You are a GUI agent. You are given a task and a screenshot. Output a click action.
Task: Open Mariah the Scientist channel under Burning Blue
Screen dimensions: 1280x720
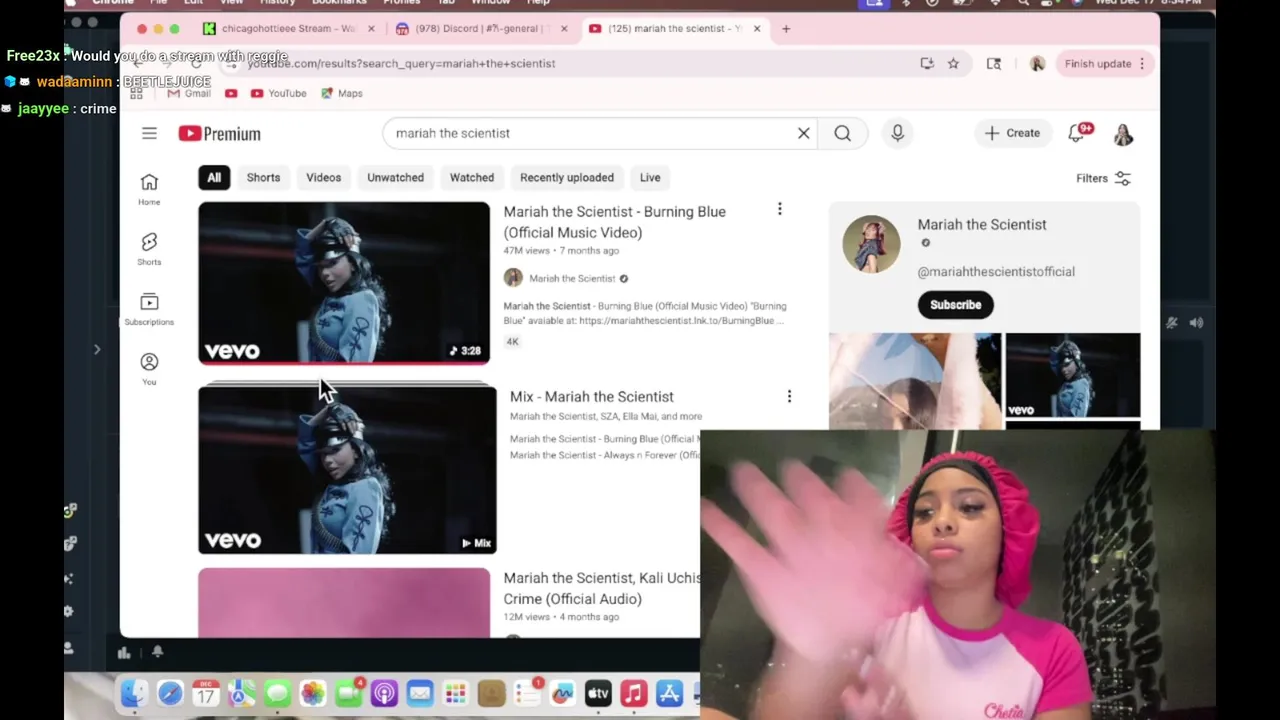pyautogui.click(x=572, y=278)
